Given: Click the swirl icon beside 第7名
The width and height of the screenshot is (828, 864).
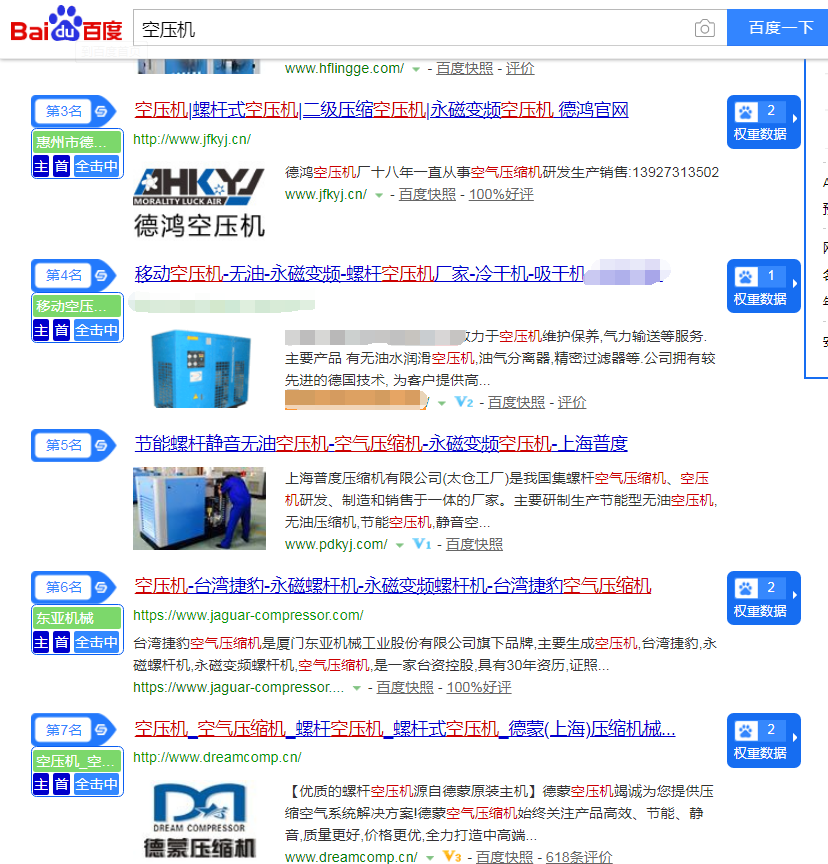Looking at the screenshot, I should (x=101, y=730).
